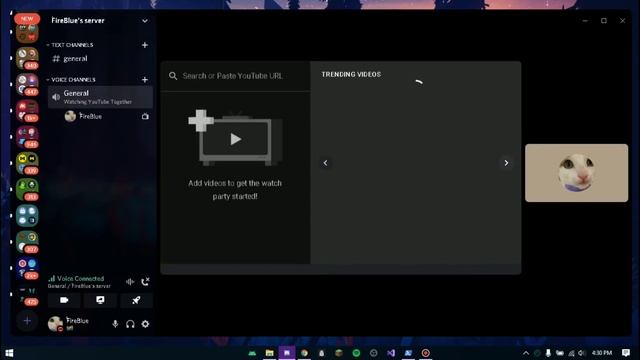The height and width of the screenshot is (360, 640).
Task: Click taskbar clock showing 4:30 PM
Action: [x=602, y=353]
